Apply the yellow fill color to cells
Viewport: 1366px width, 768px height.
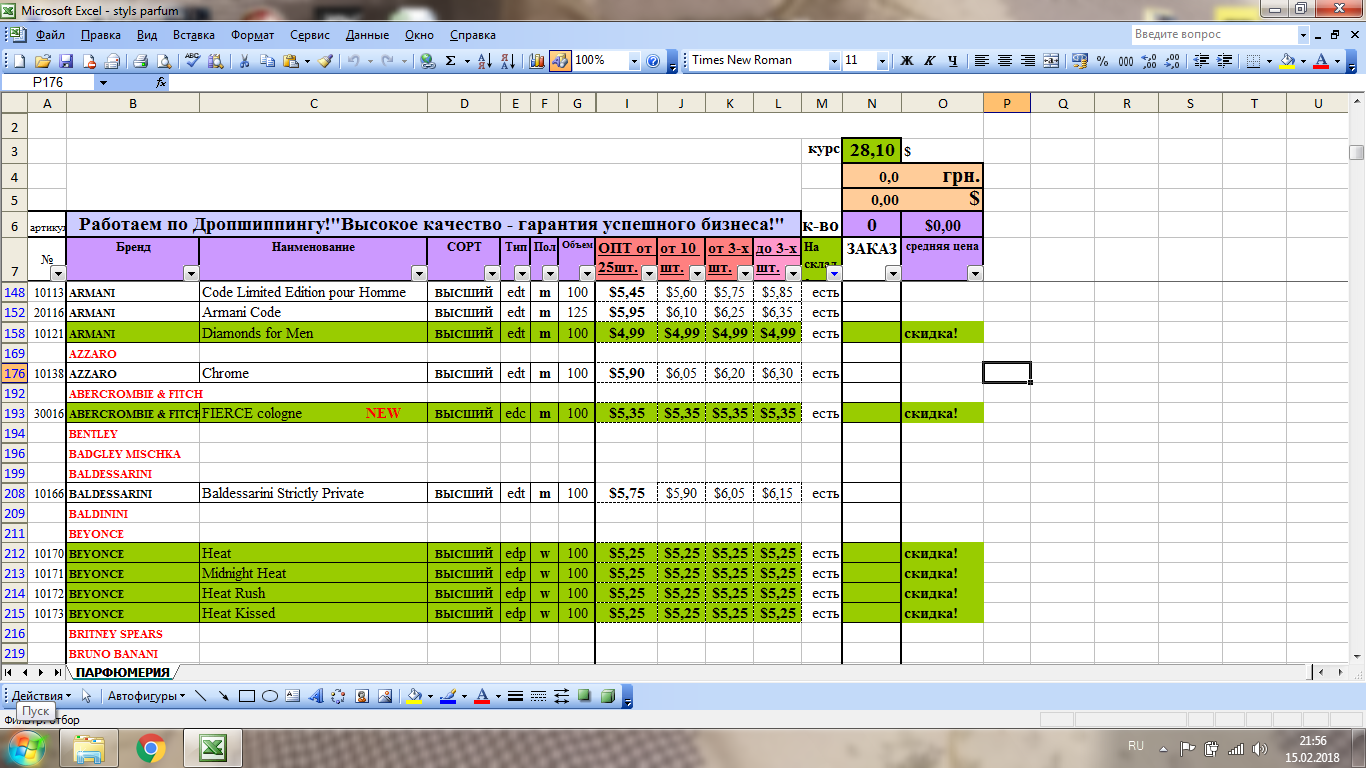1288,61
